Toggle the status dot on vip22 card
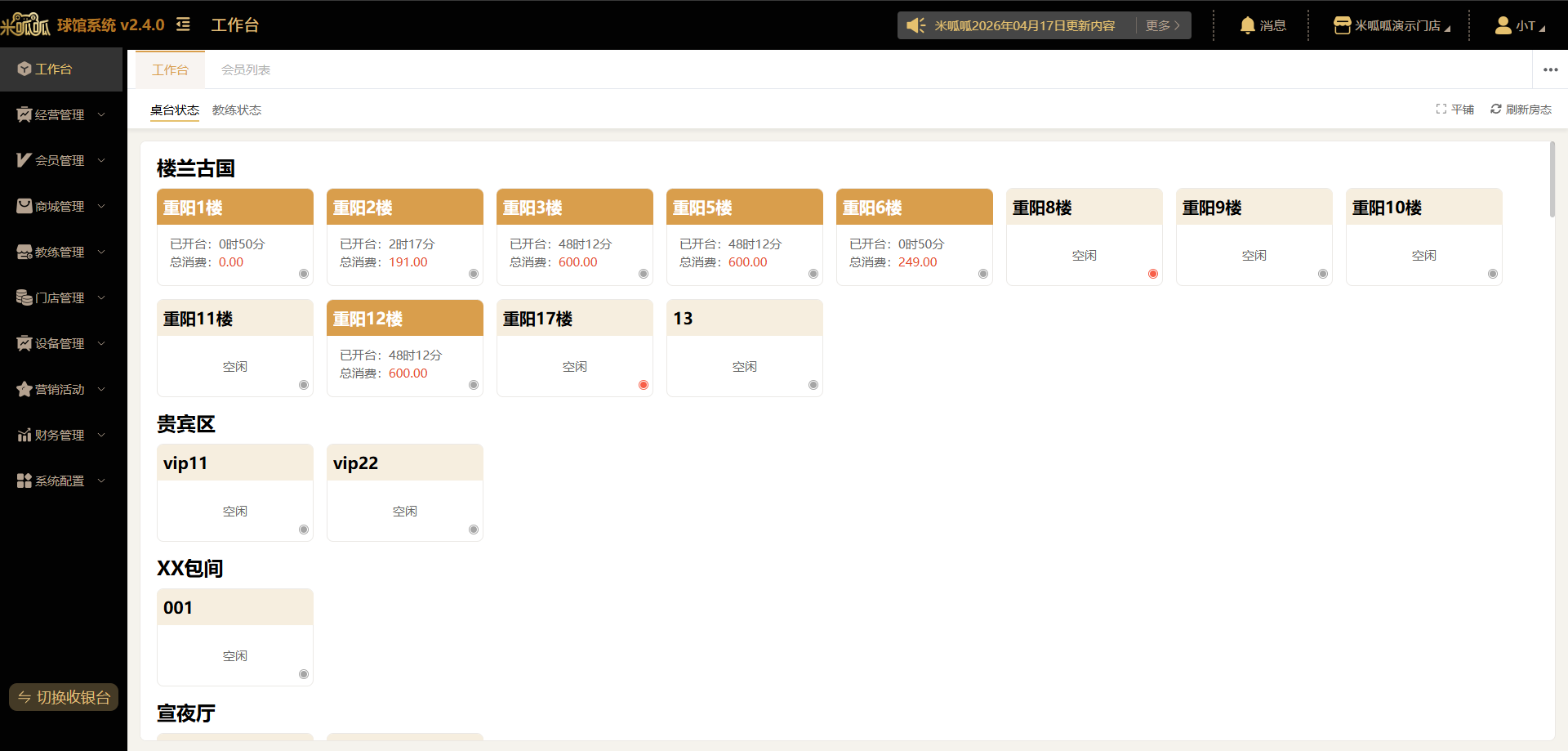The width and height of the screenshot is (1568, 751). [474, 530]
